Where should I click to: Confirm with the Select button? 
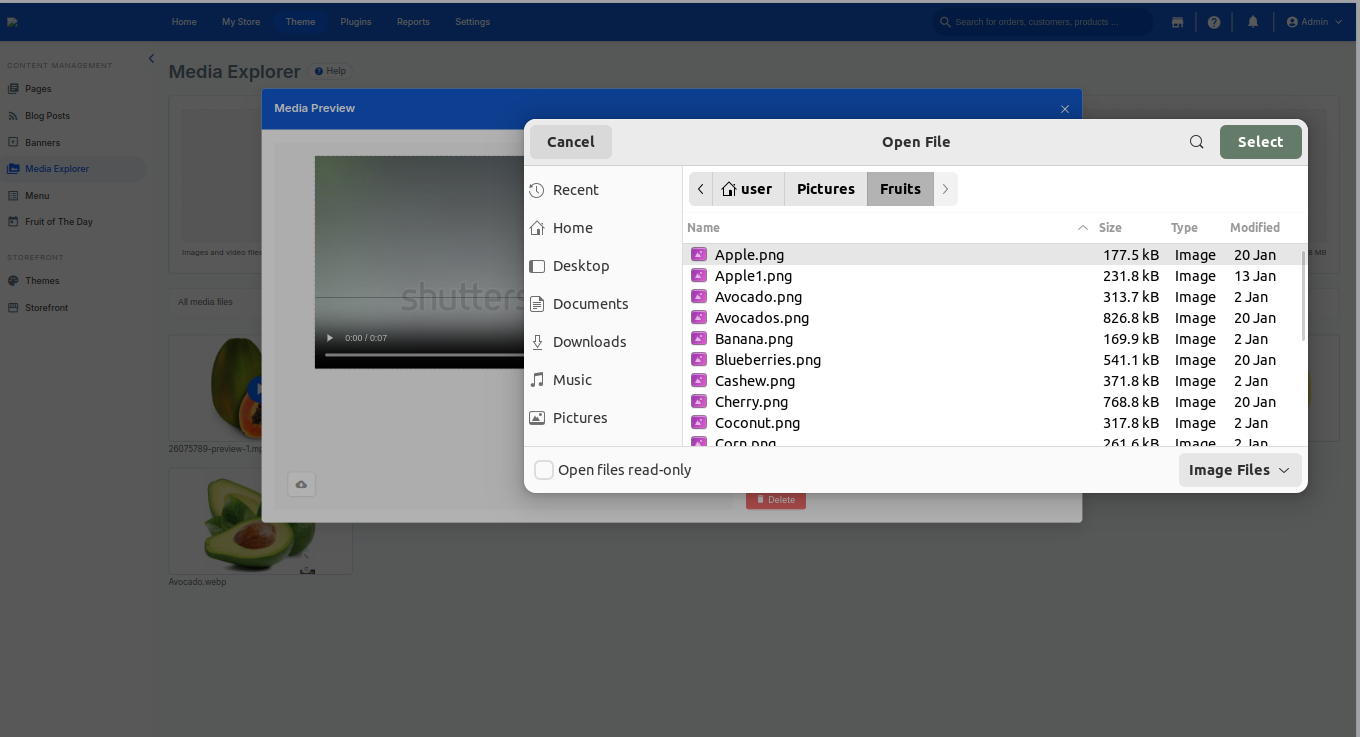1260,142
